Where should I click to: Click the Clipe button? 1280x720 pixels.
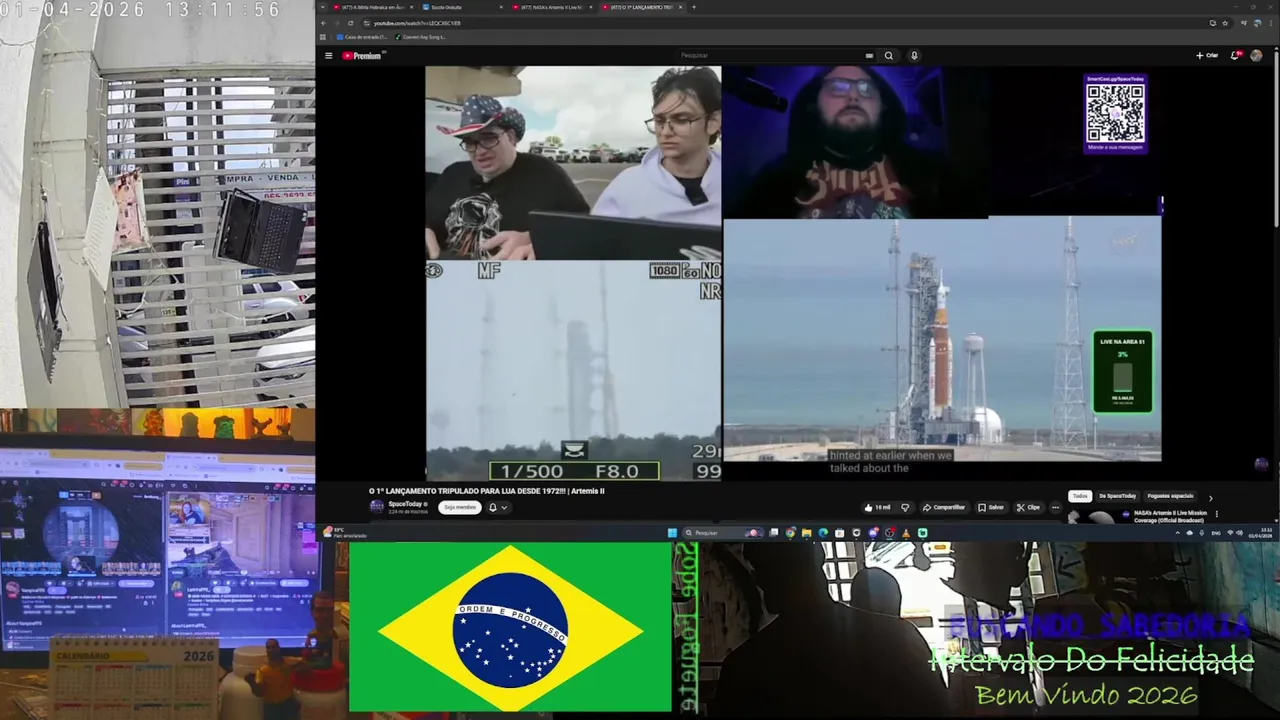coord(1029,507)
